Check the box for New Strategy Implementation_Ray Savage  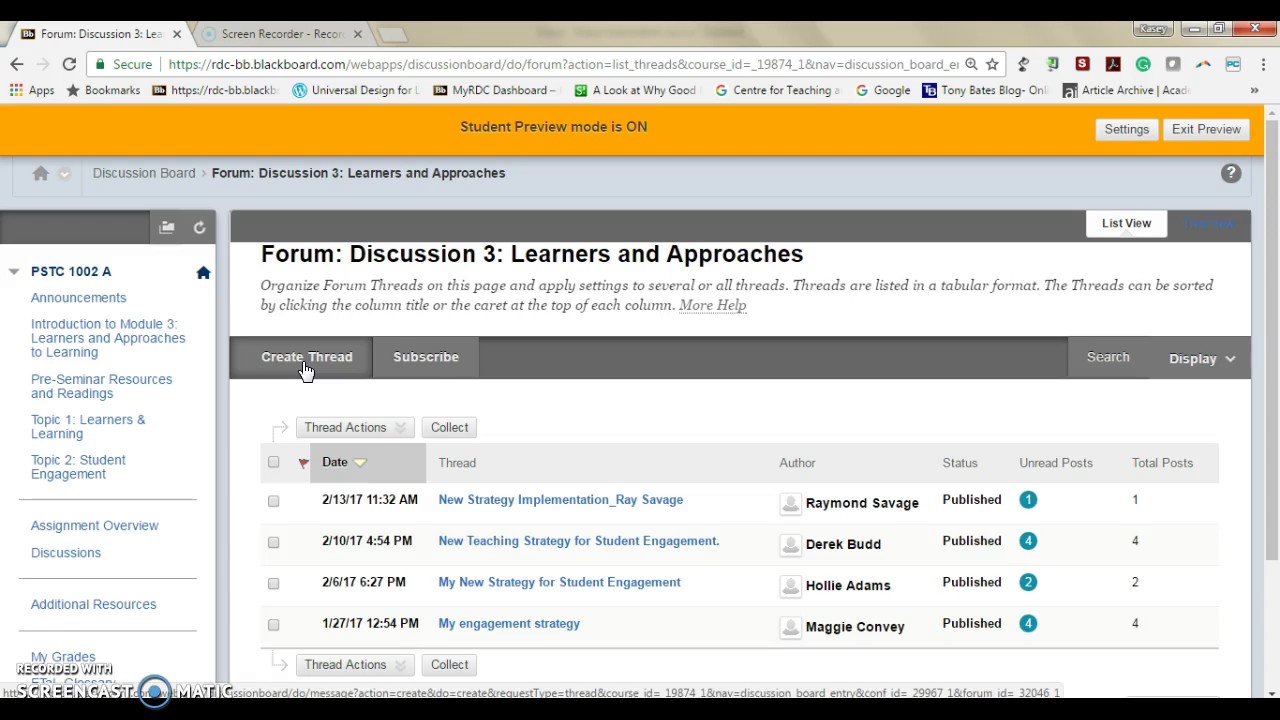click(273, 500)
